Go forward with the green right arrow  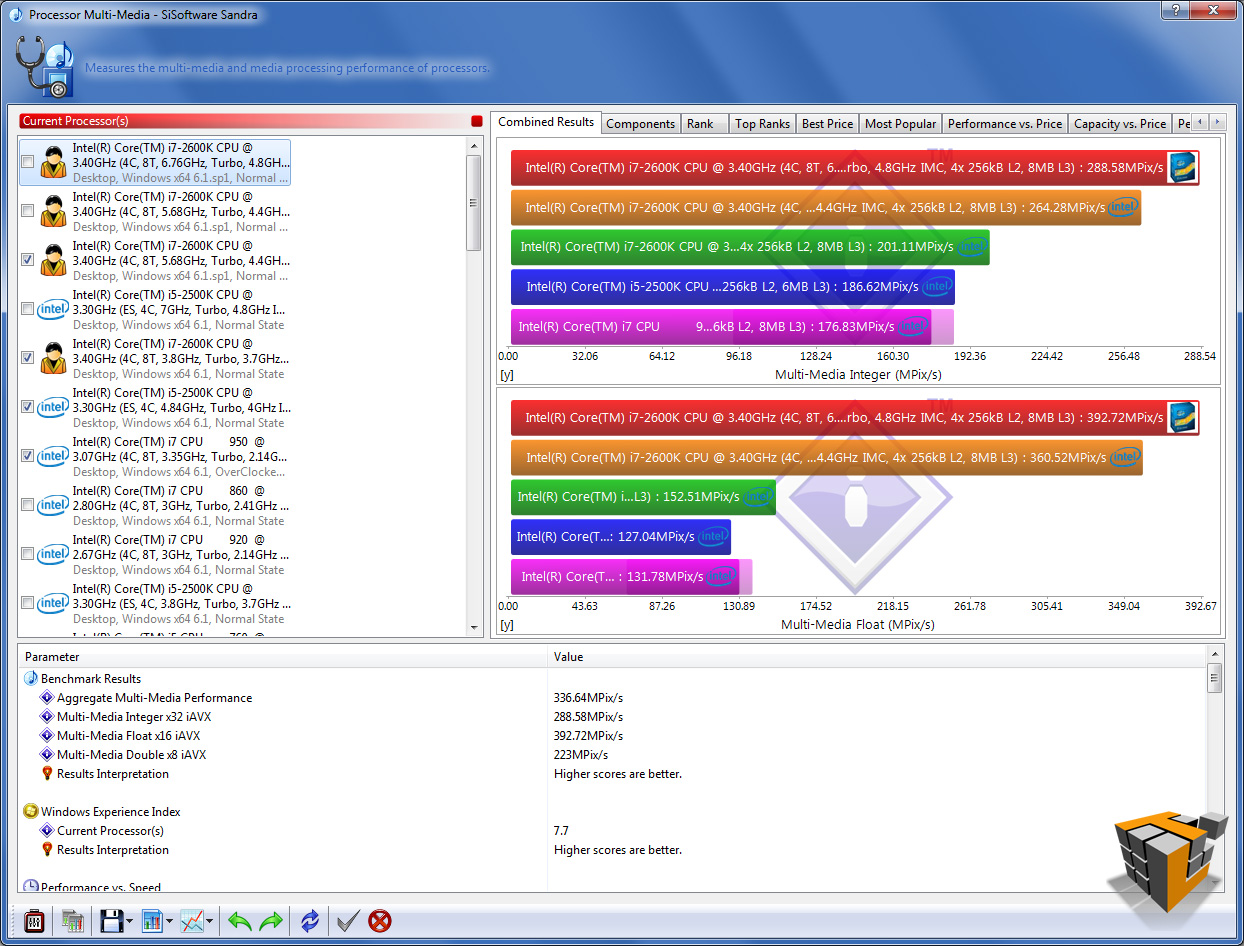271,920
